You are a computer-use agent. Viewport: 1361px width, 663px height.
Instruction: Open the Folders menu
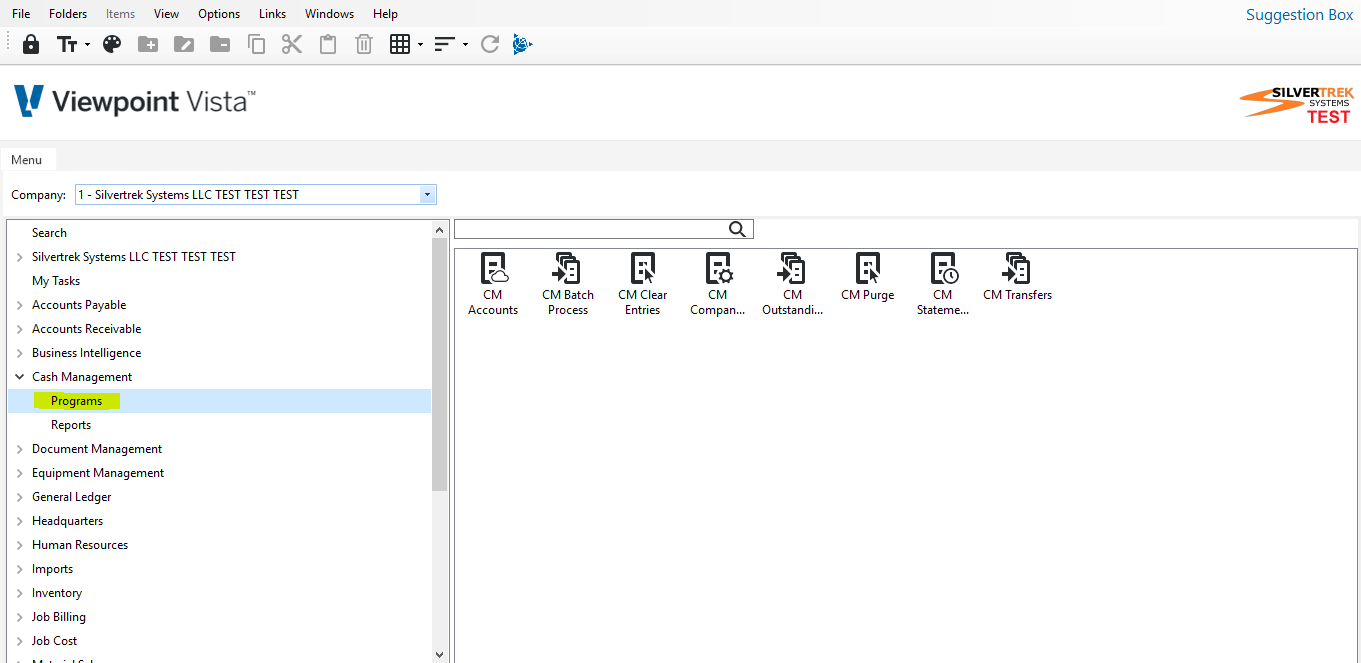point(68,14)
